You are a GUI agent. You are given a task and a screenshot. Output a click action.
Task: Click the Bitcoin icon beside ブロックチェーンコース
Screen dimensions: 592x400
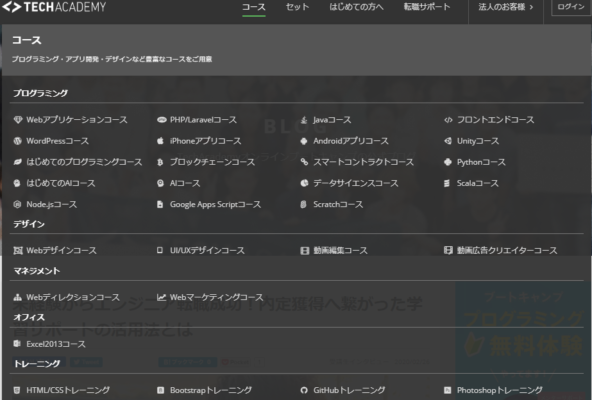point(160,162)
